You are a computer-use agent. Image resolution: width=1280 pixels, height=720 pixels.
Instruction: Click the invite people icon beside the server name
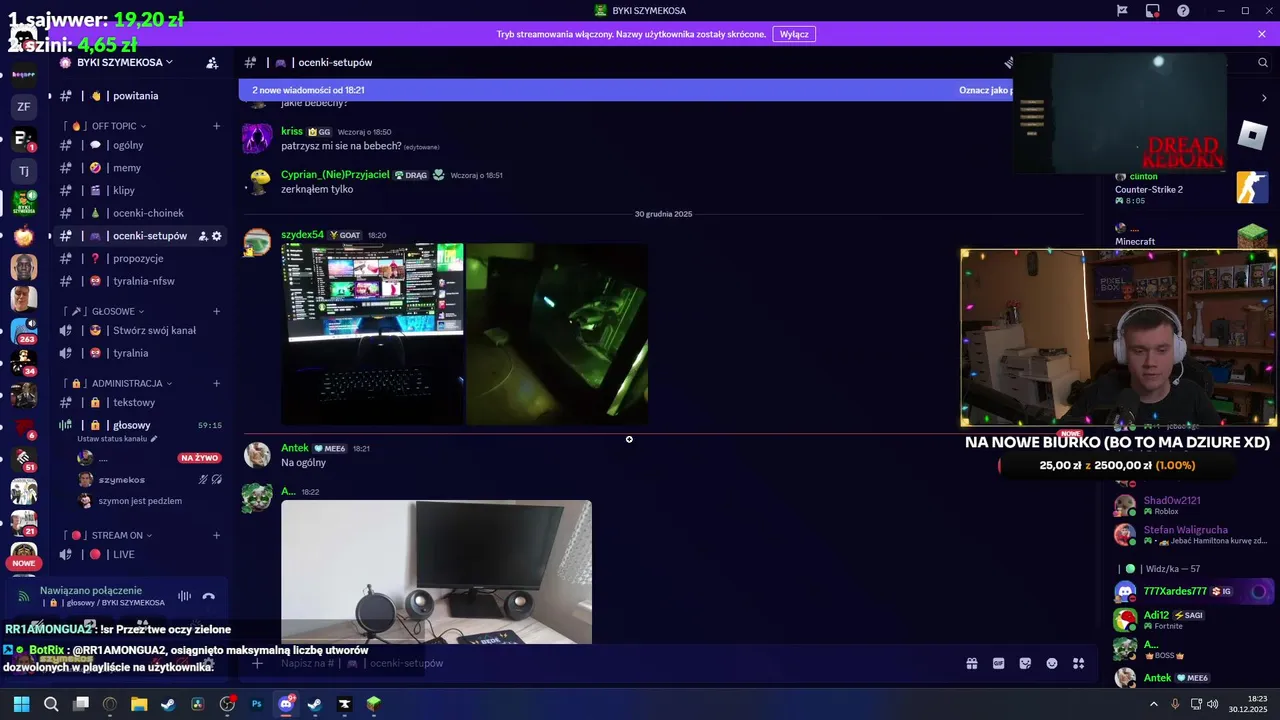pyautogui.click(x=212, y=62)
